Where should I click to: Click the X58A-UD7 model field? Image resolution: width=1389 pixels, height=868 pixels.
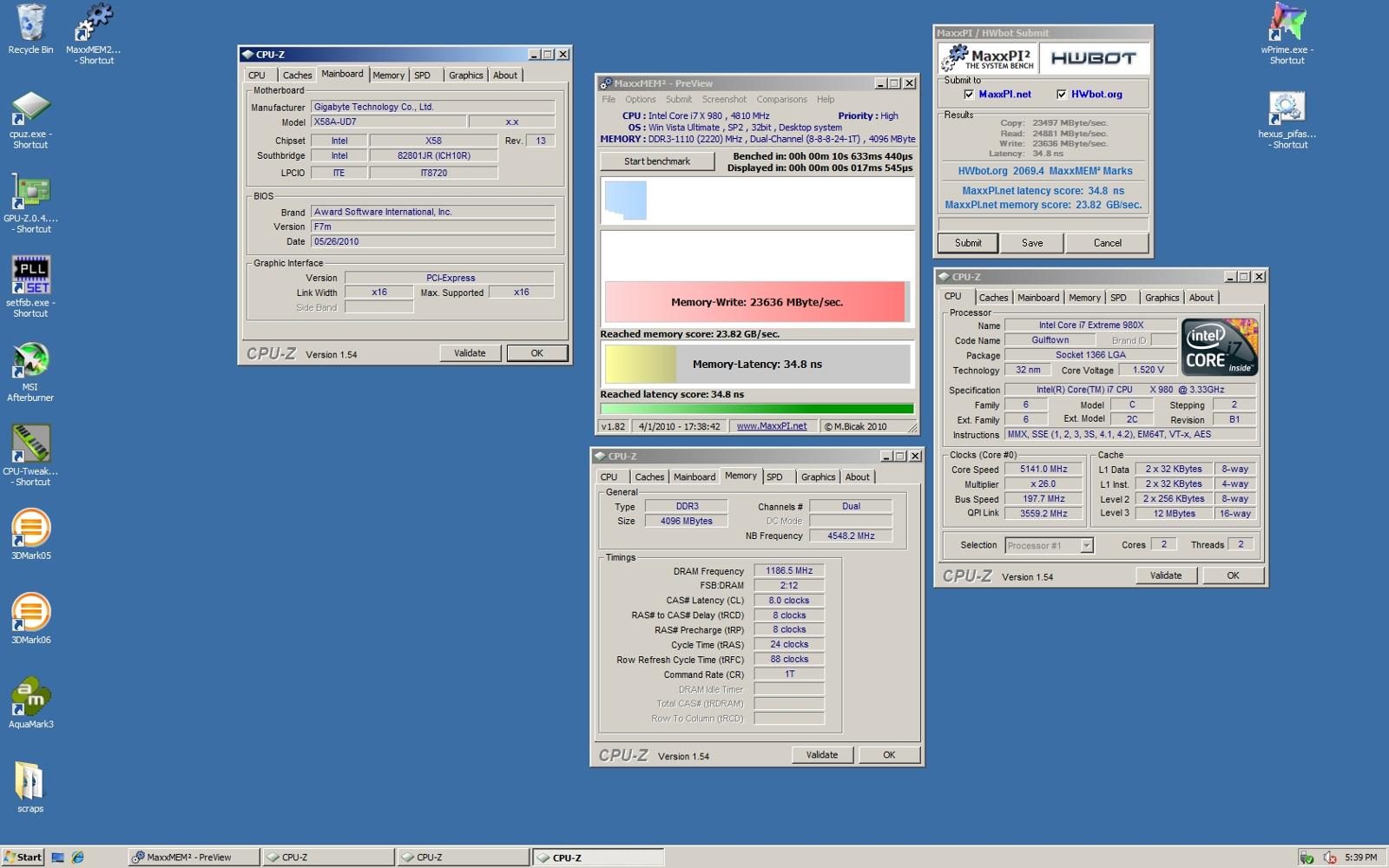coord(388,122)
